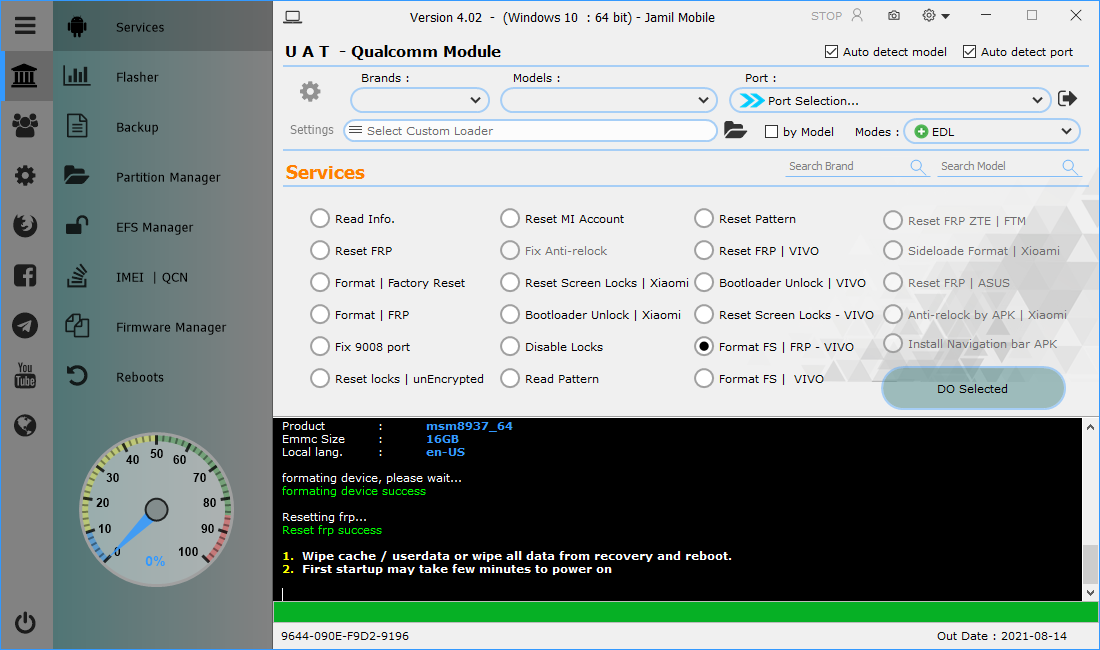Click the bar chart Flasher icon
The image size is (1100, 650).
click(x=76, y=76)
